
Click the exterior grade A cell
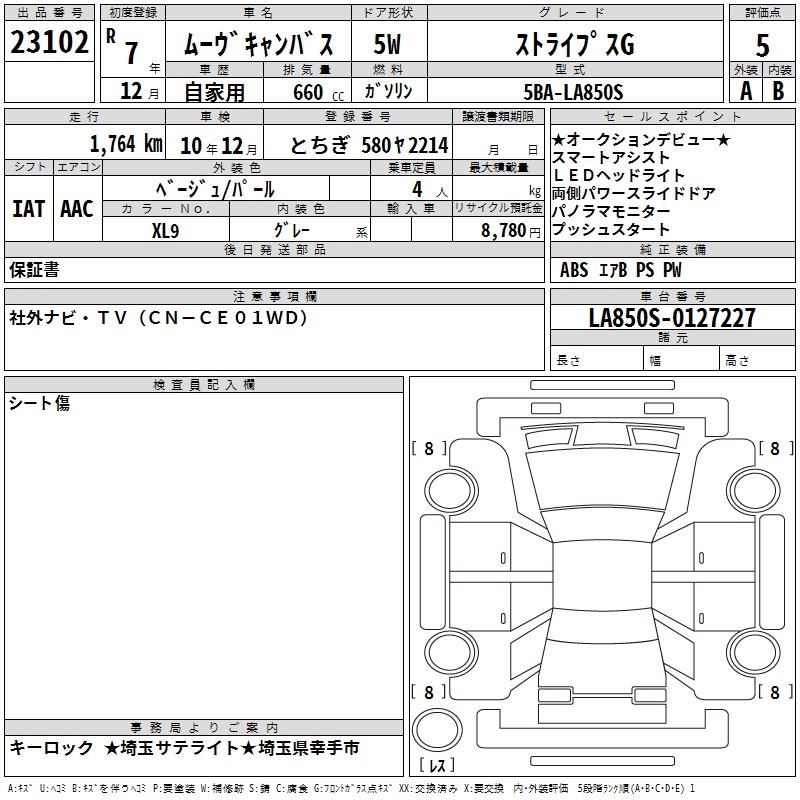tap(745, 90)
